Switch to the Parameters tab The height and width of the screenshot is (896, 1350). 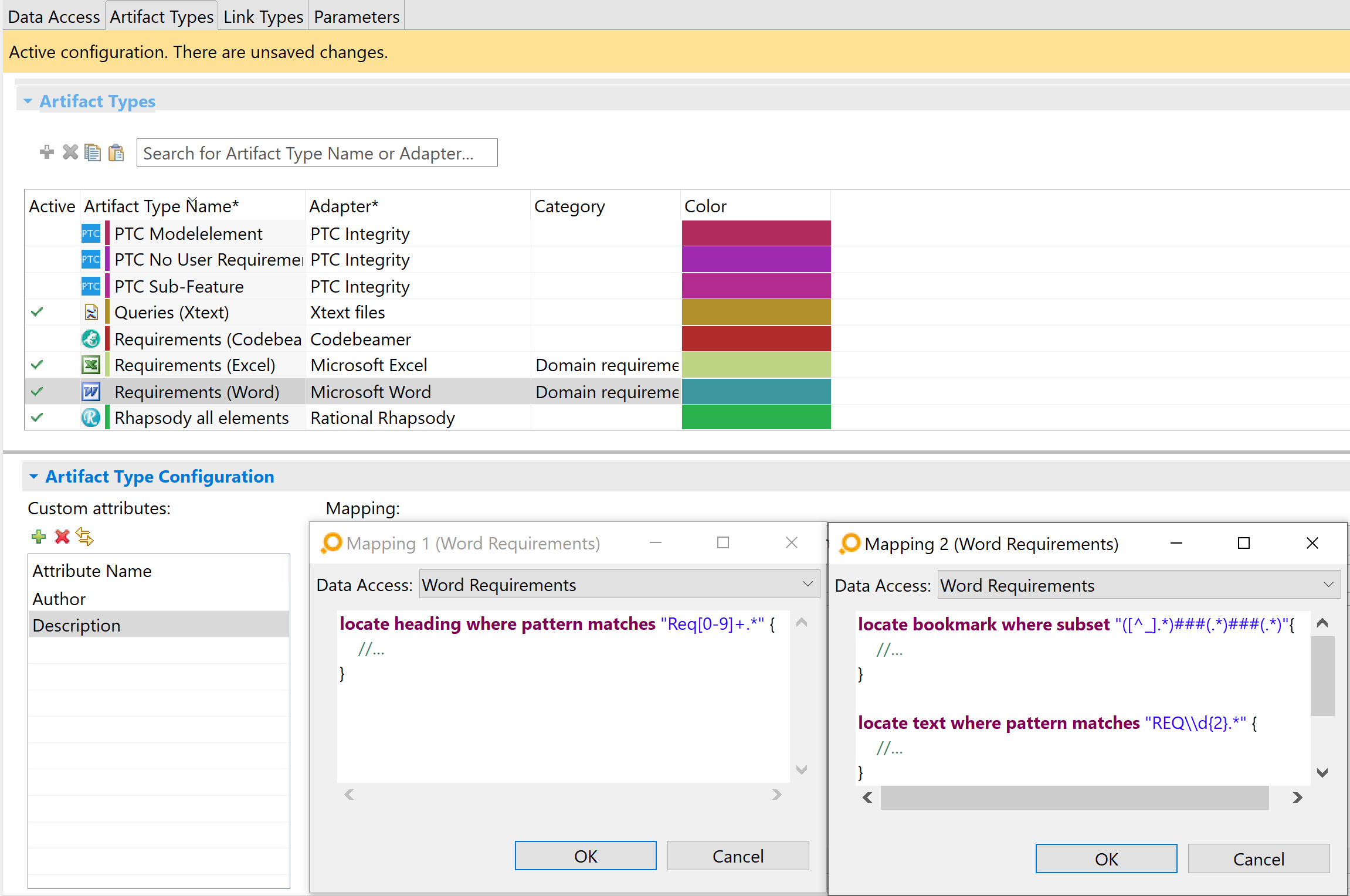pos(357,16)
